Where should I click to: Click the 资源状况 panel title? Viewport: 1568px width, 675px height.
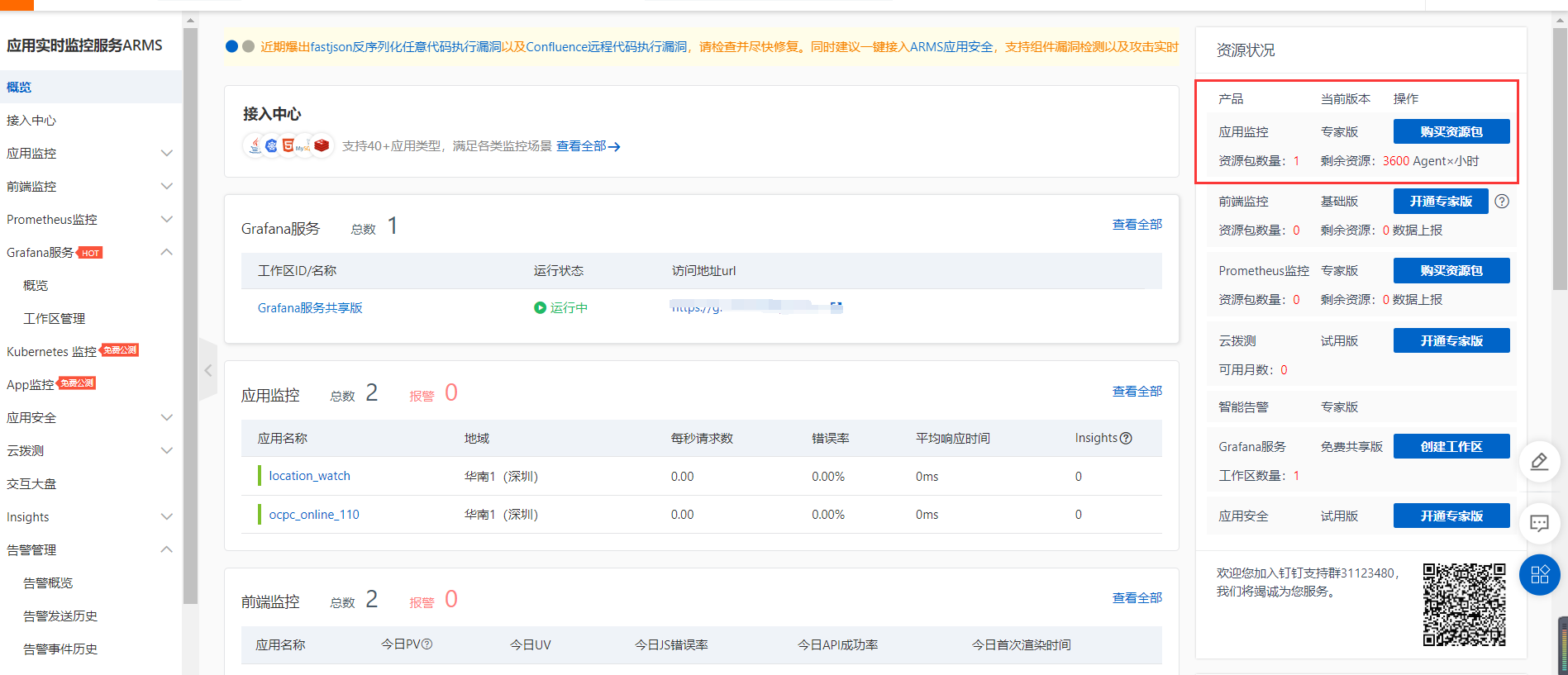[1246, 50]
